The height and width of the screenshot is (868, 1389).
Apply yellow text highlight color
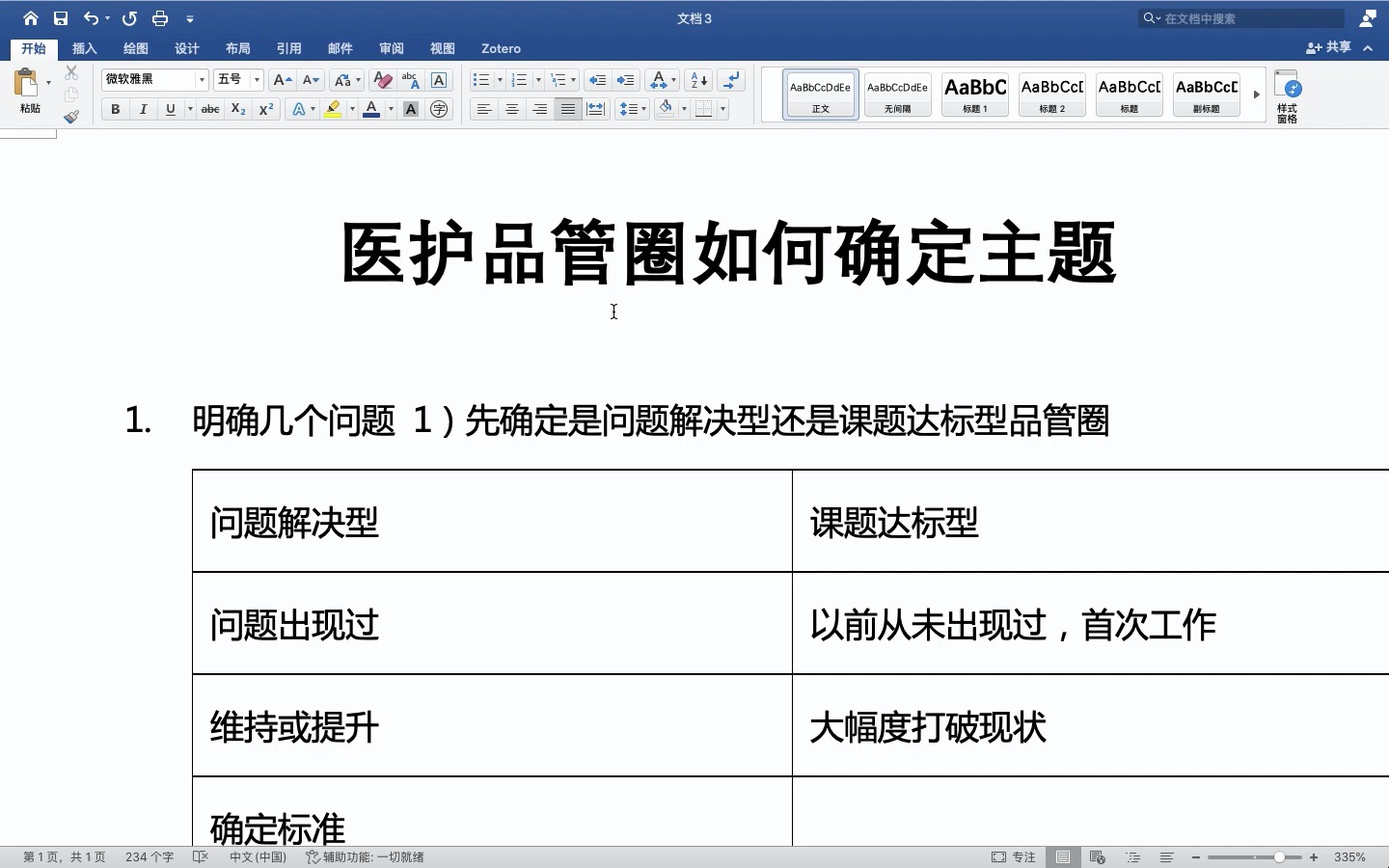click(333, 109)
